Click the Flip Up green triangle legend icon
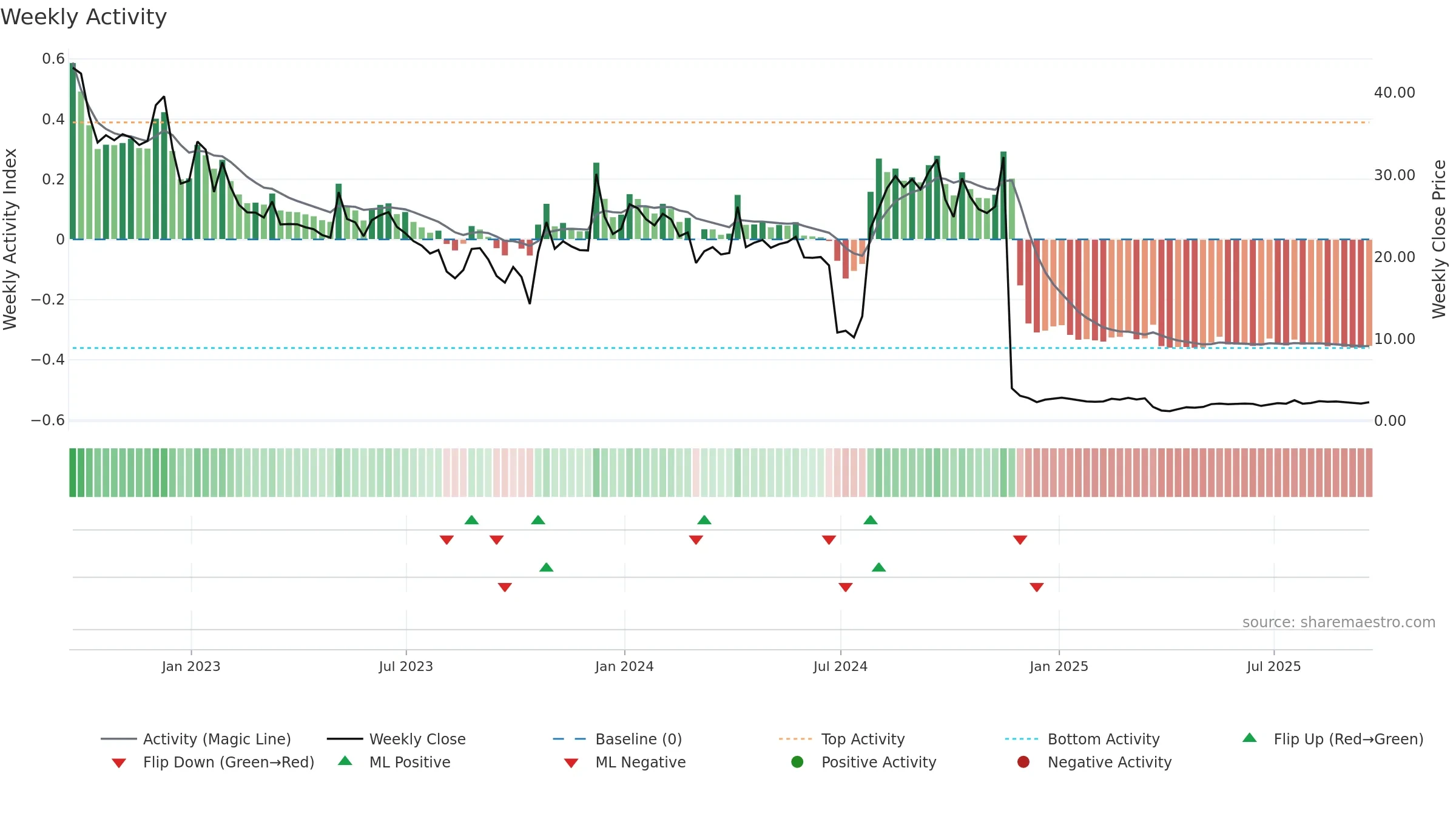The height and width of the screenshot is (819, 1456). [x=1250, y=738]
